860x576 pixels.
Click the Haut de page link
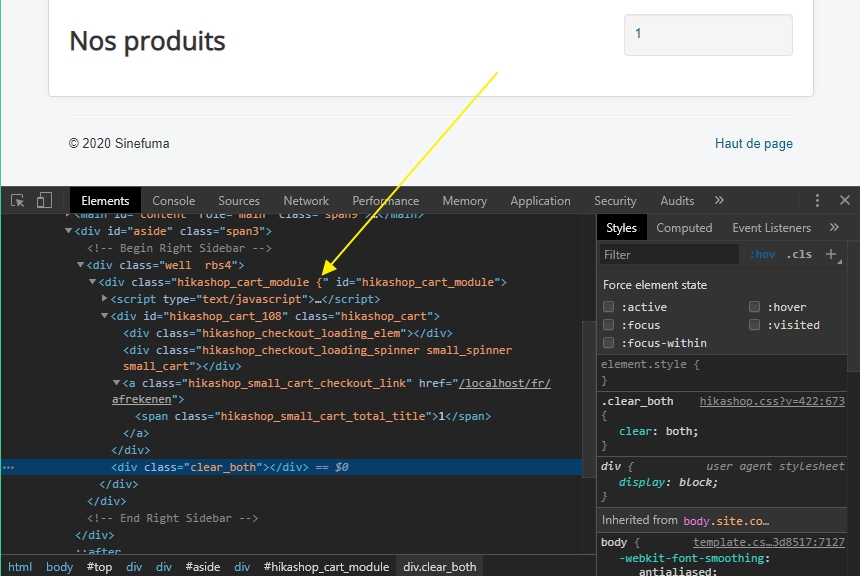click(x=753, y=144)
